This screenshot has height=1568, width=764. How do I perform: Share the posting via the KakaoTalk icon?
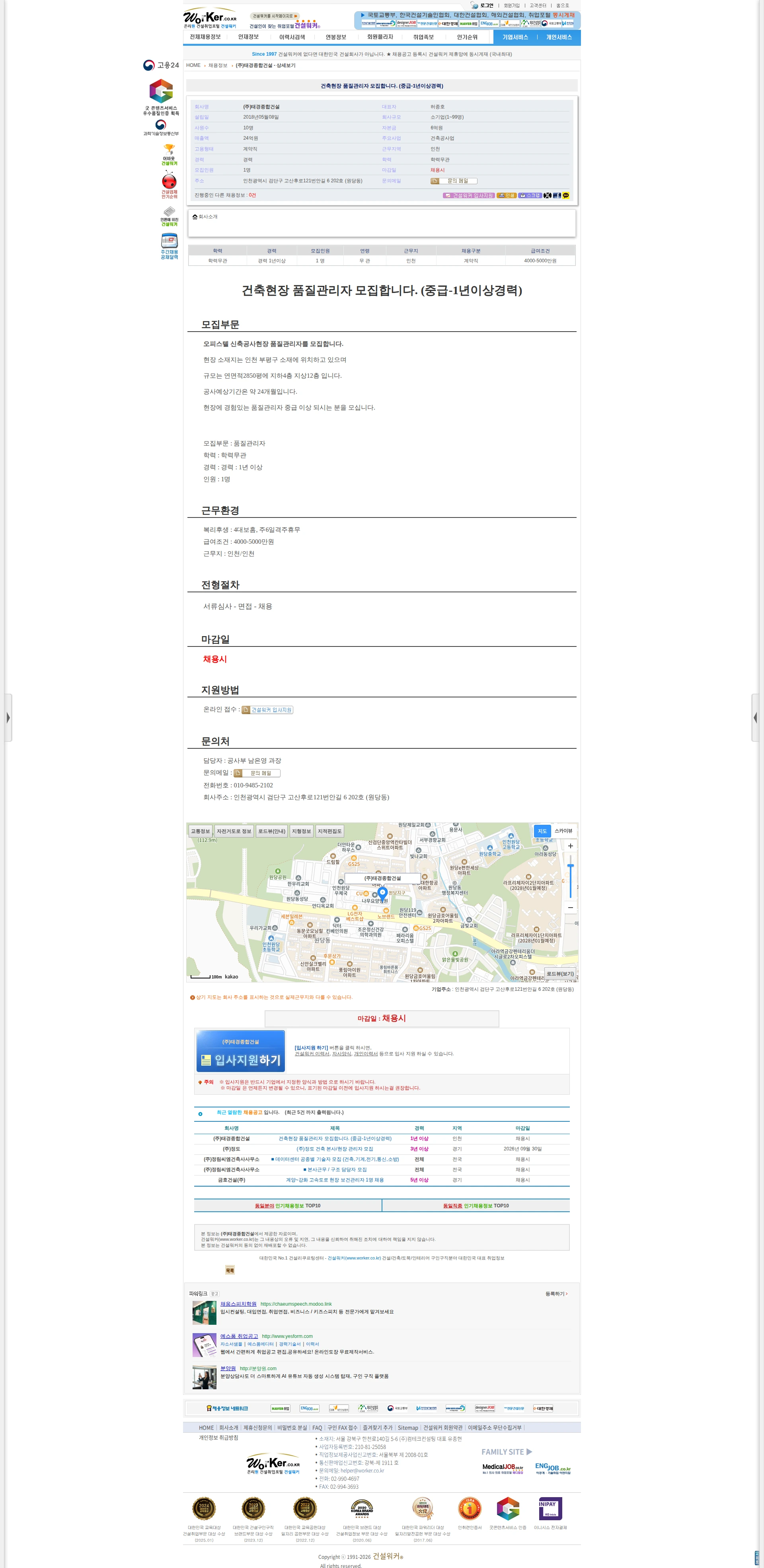tap(566, 195)
